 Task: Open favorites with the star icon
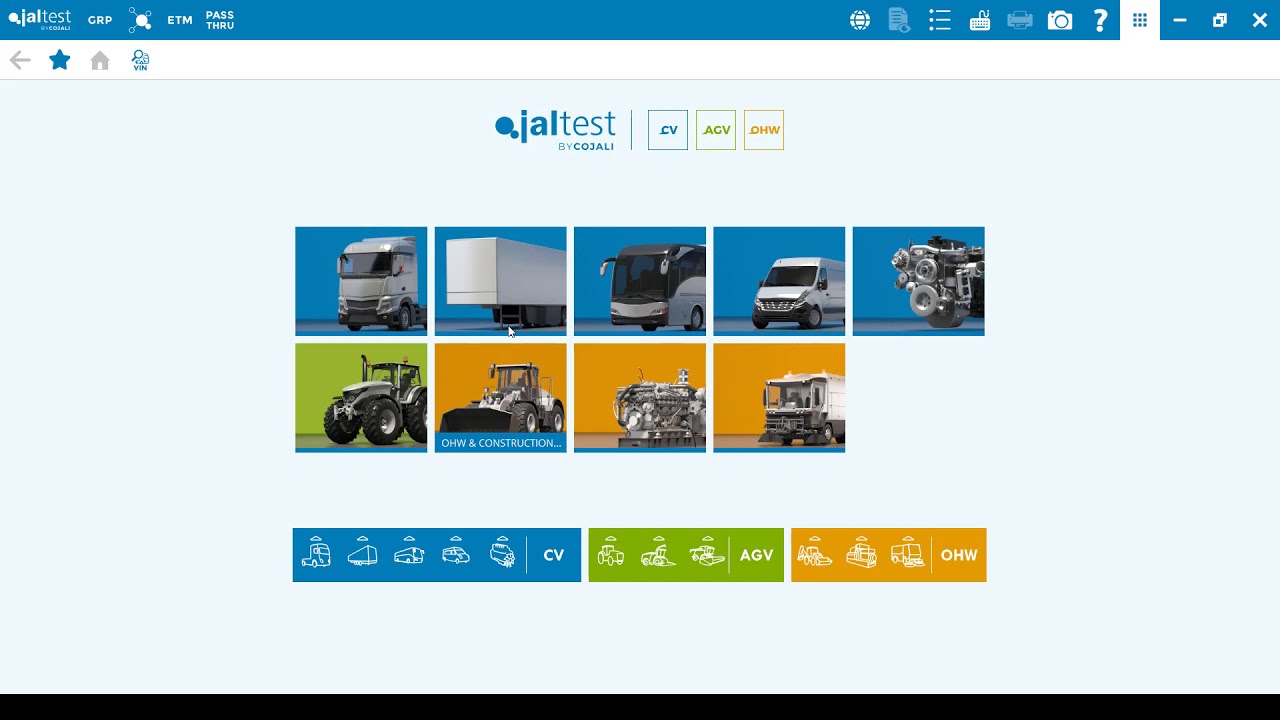[60, 60]
